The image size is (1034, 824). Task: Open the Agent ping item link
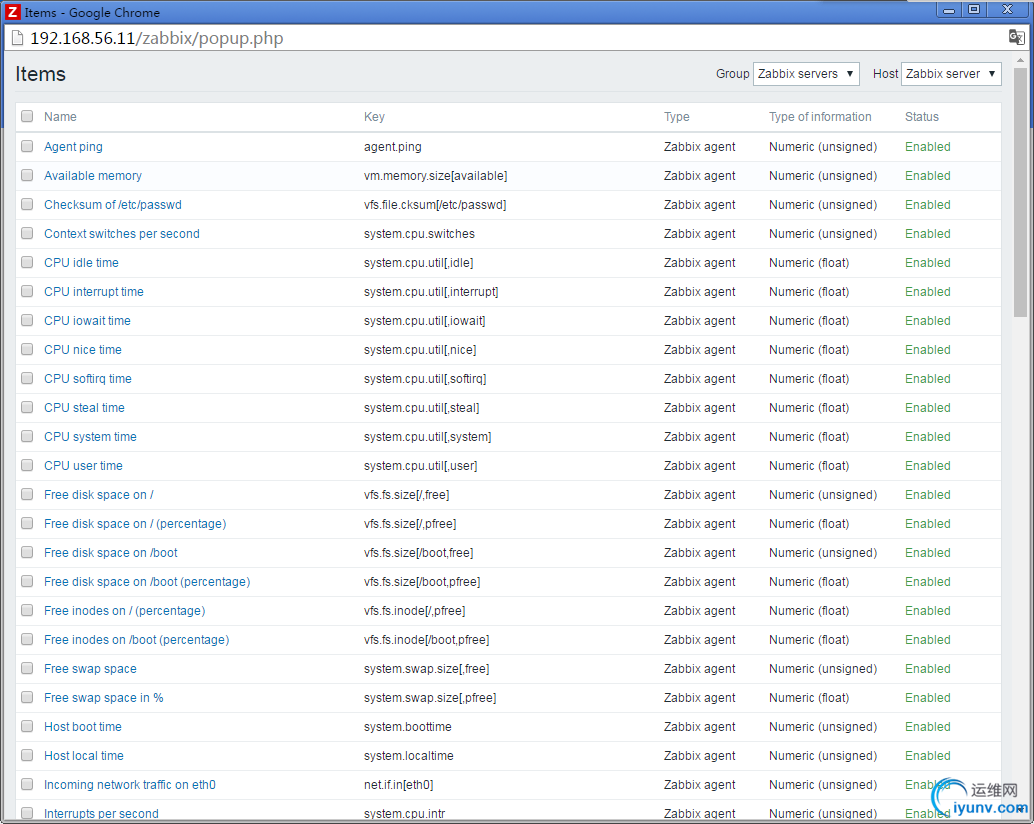(73, 146)
